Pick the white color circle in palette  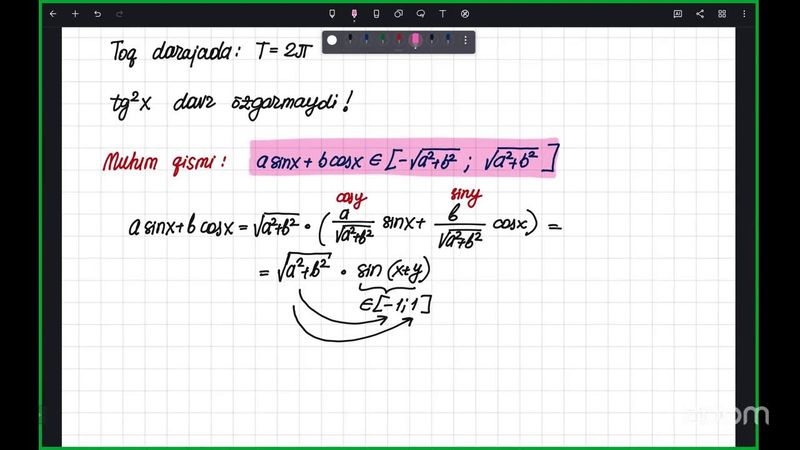[x=332, y=41]
